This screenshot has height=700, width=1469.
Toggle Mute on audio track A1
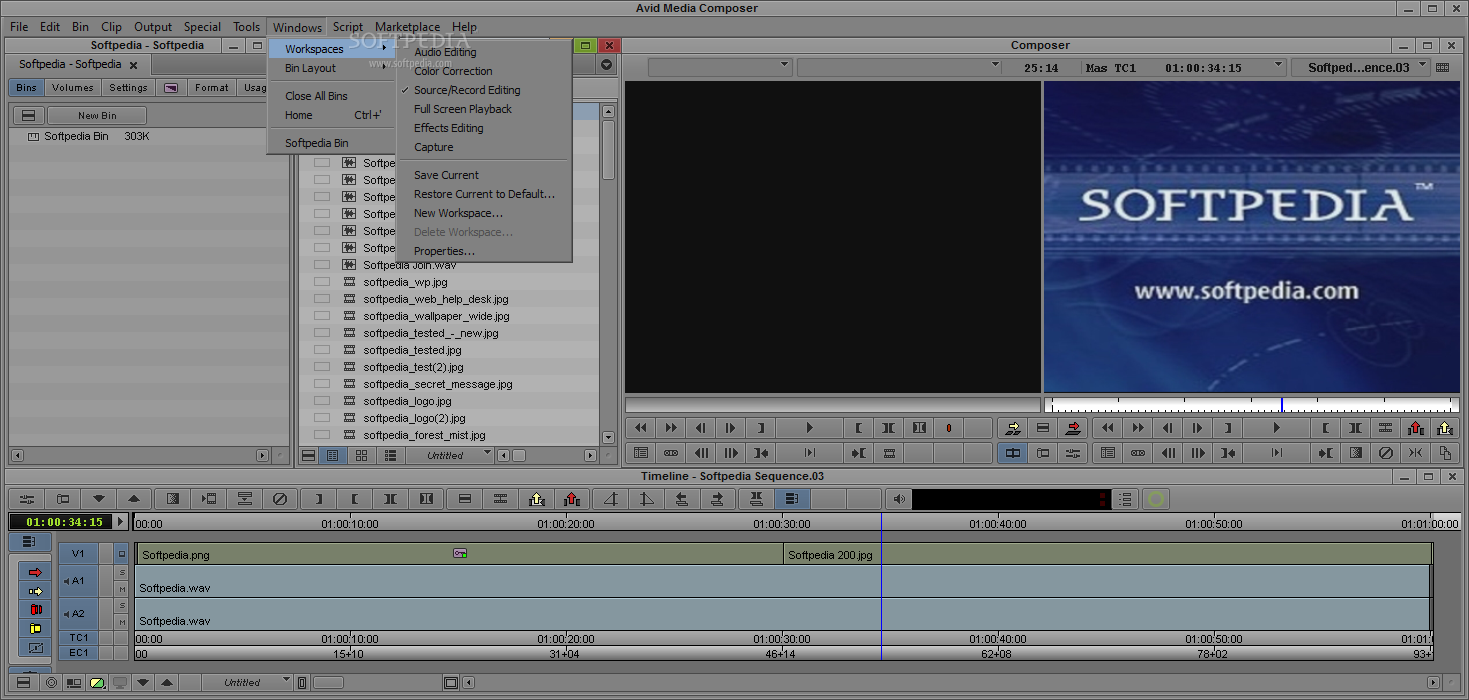tap(122, 589)
